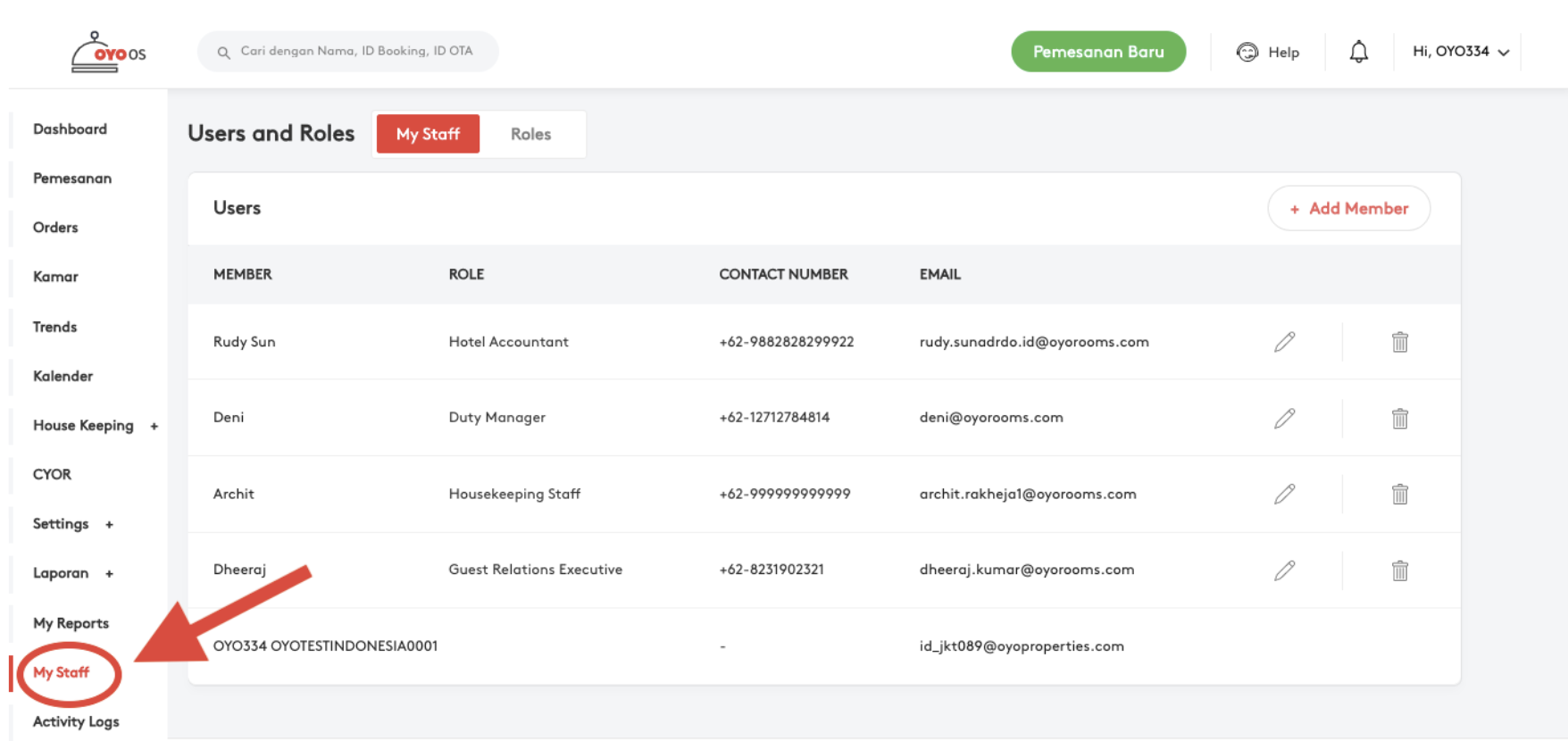Open Laporan in the sidebar
The height and width of the screenshot is (741, 1568).
61,573
